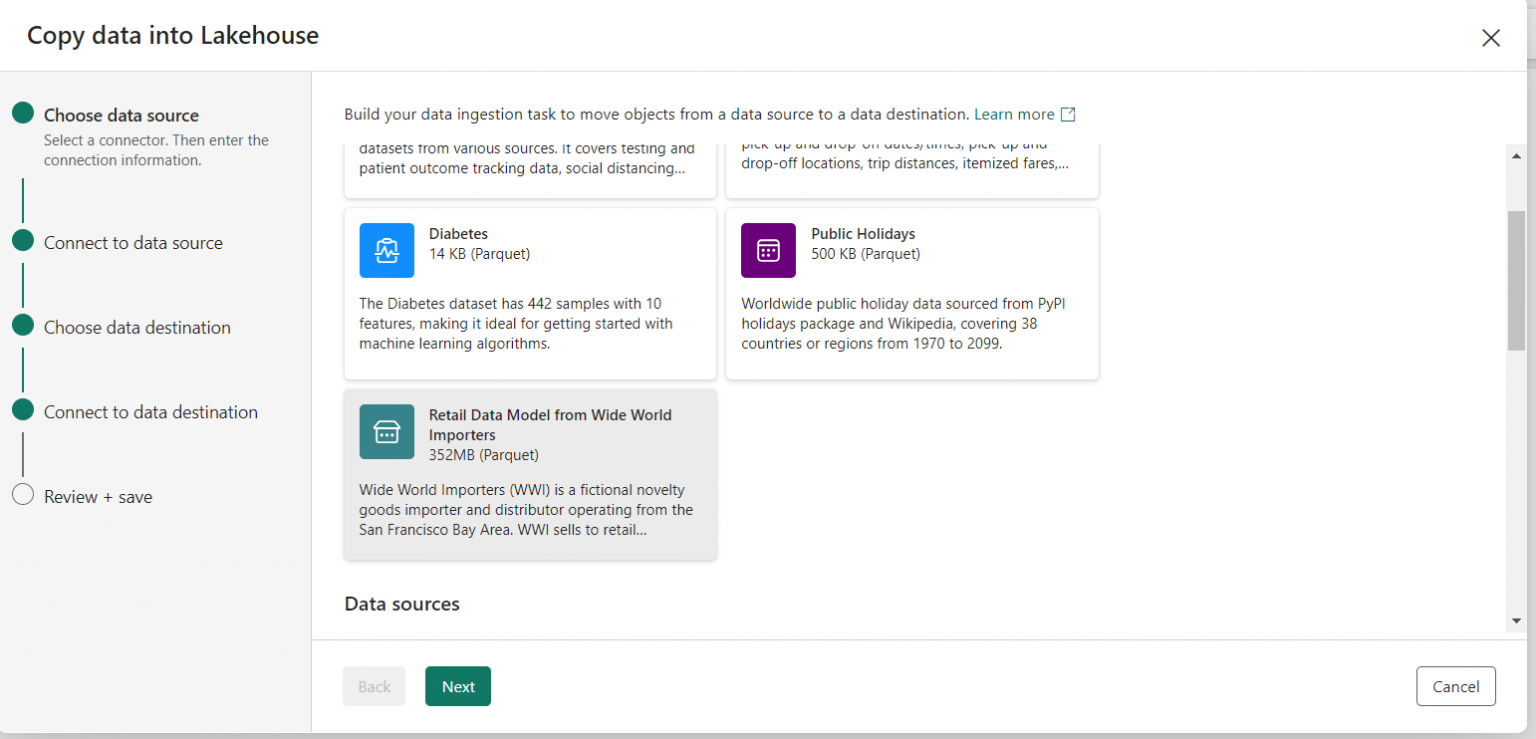This screenshot has height=739, width=1536.
Task: Select the Review + save step circle
Action: click(22, 494)
